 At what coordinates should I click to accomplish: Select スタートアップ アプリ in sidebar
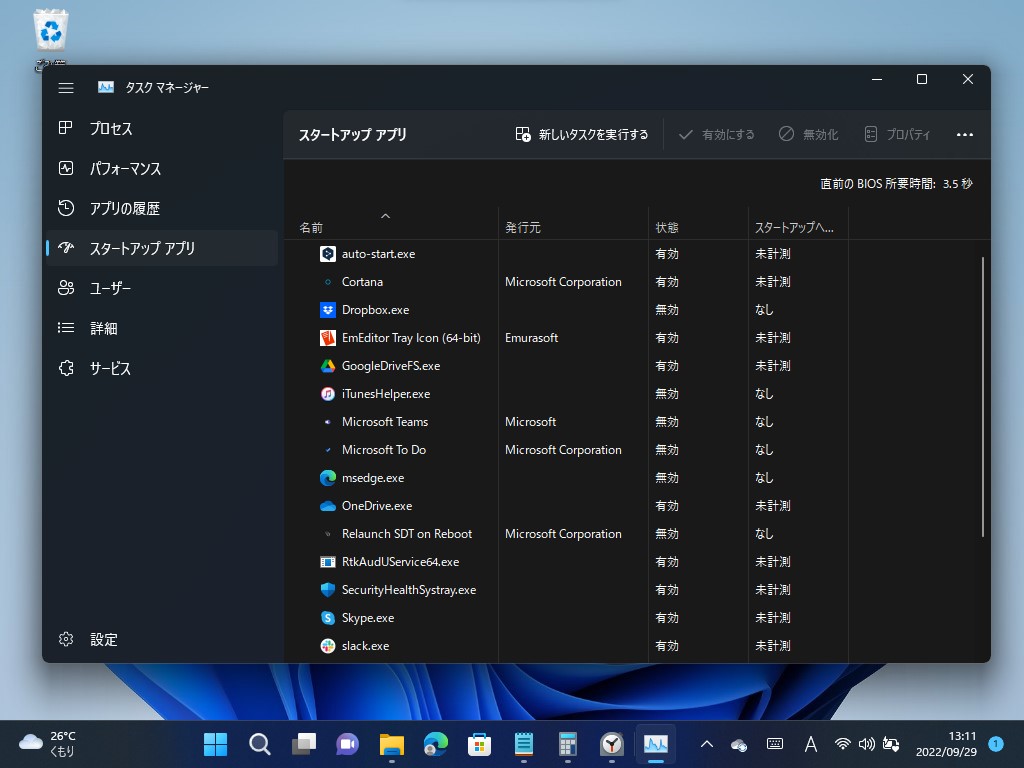point(162,248)
